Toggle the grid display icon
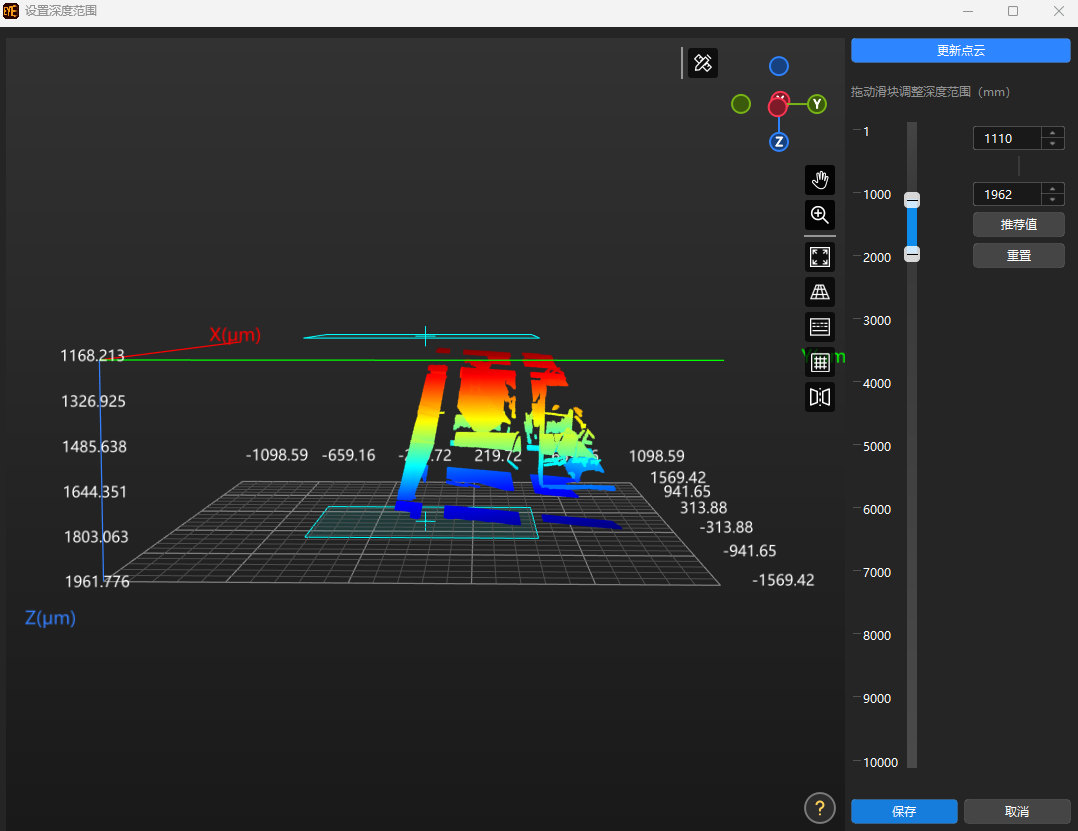 tap(820, 362)
